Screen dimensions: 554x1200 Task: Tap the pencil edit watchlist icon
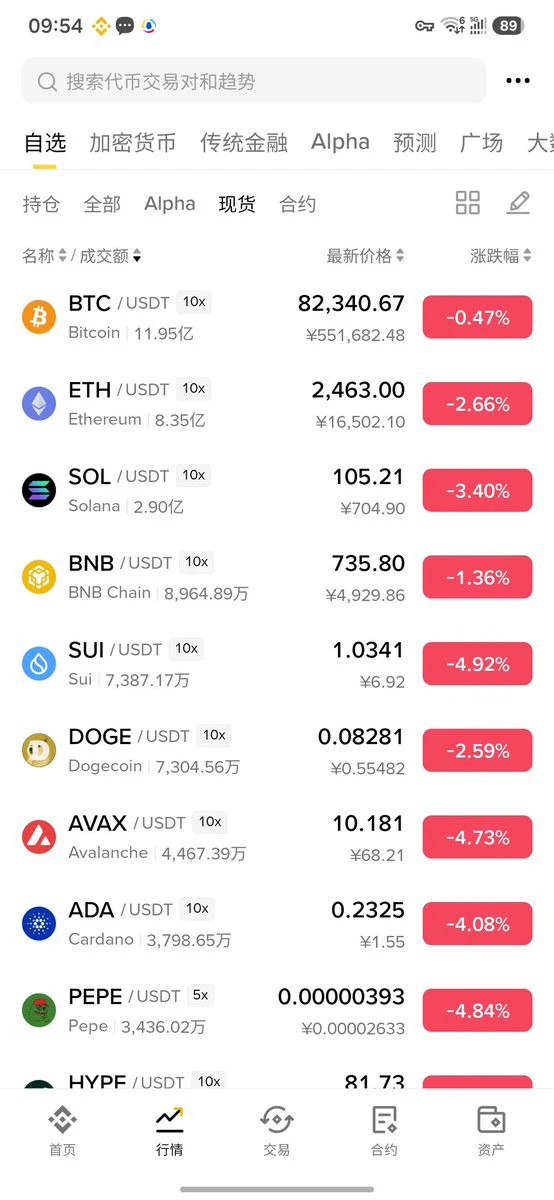pos(518,203)
